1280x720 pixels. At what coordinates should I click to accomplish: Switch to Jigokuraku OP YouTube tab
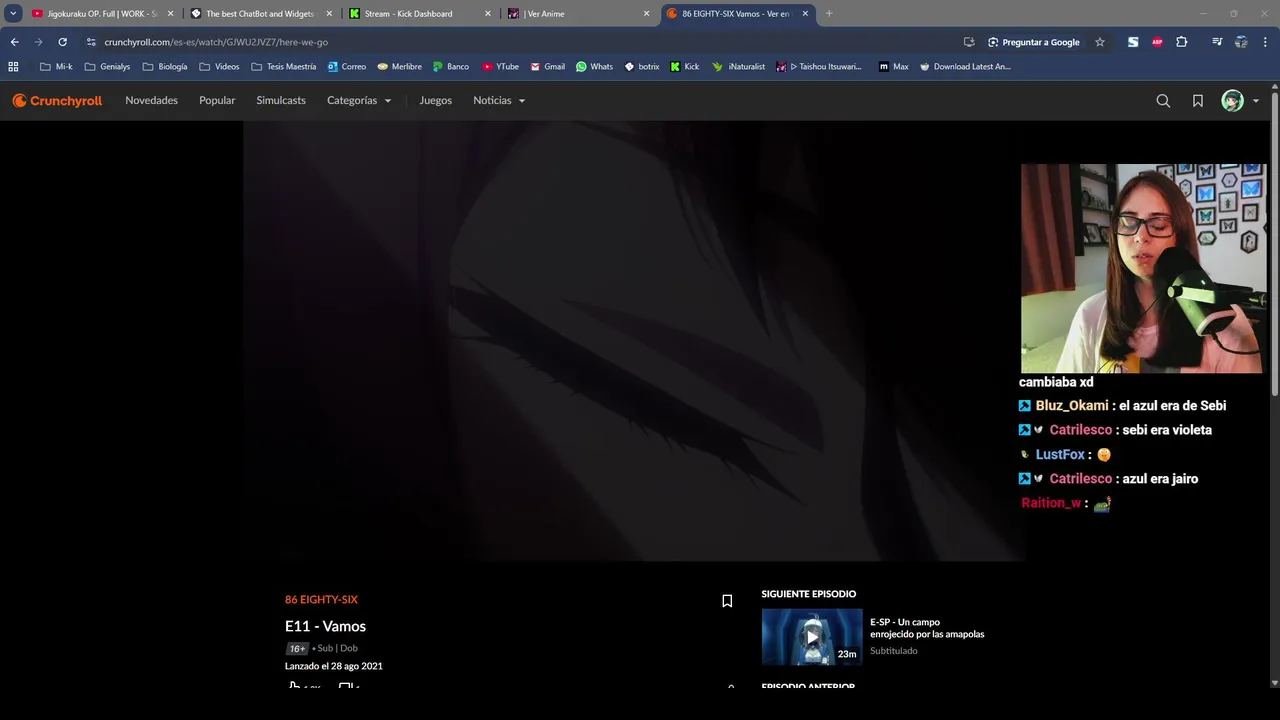point(102,14)
